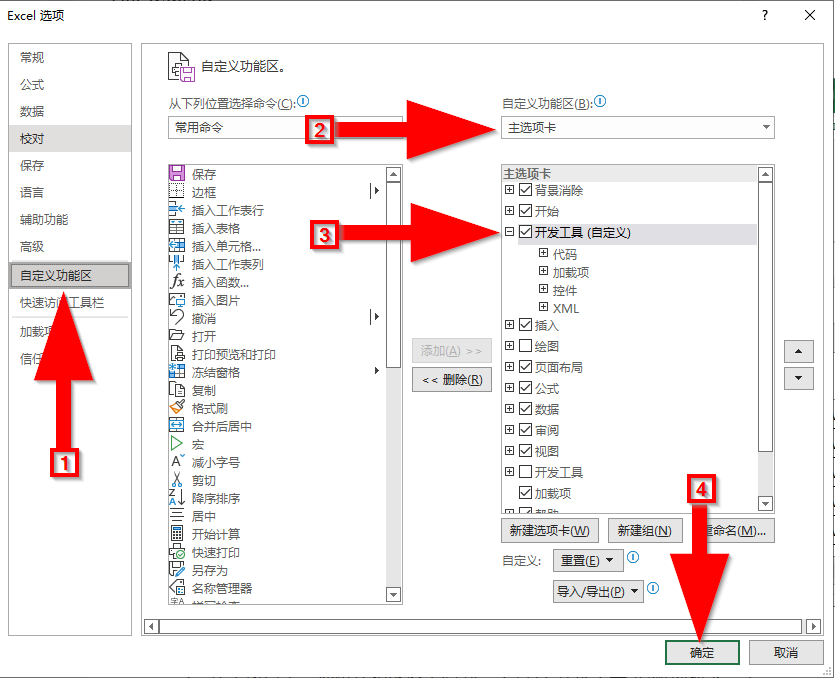The height and width of the screenshot is (678, 835).
Task: Expand the 视图 tab node
Action: coord(510,451)
